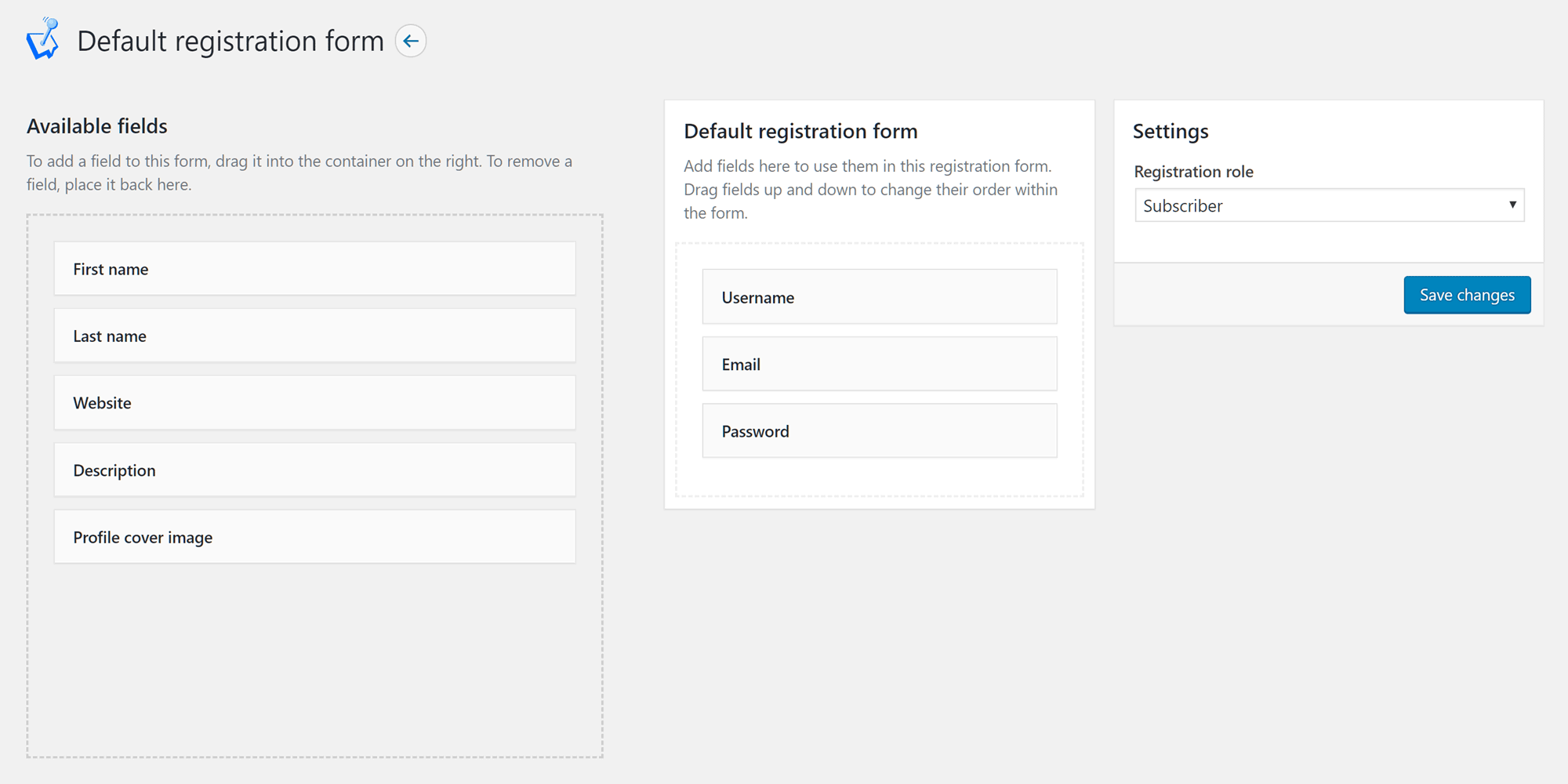Click the 'To add a field to this form' instruction text

(299, 172)
